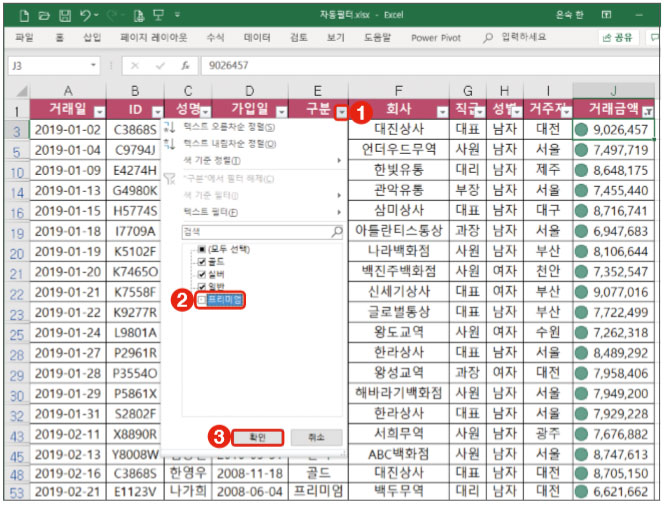Open the Insert tab
Viewport: 665px width, 507px height.
(92, 38)
